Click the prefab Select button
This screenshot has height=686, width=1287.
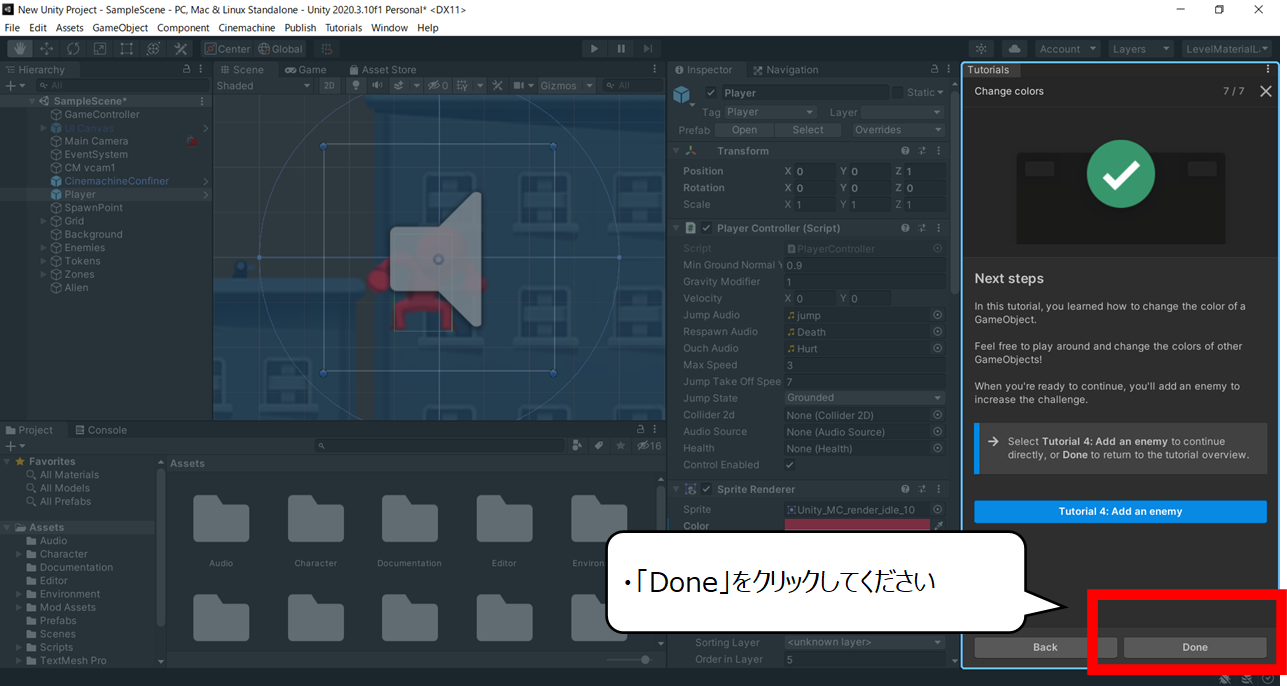pyautogui.click(x=808, y=130)
